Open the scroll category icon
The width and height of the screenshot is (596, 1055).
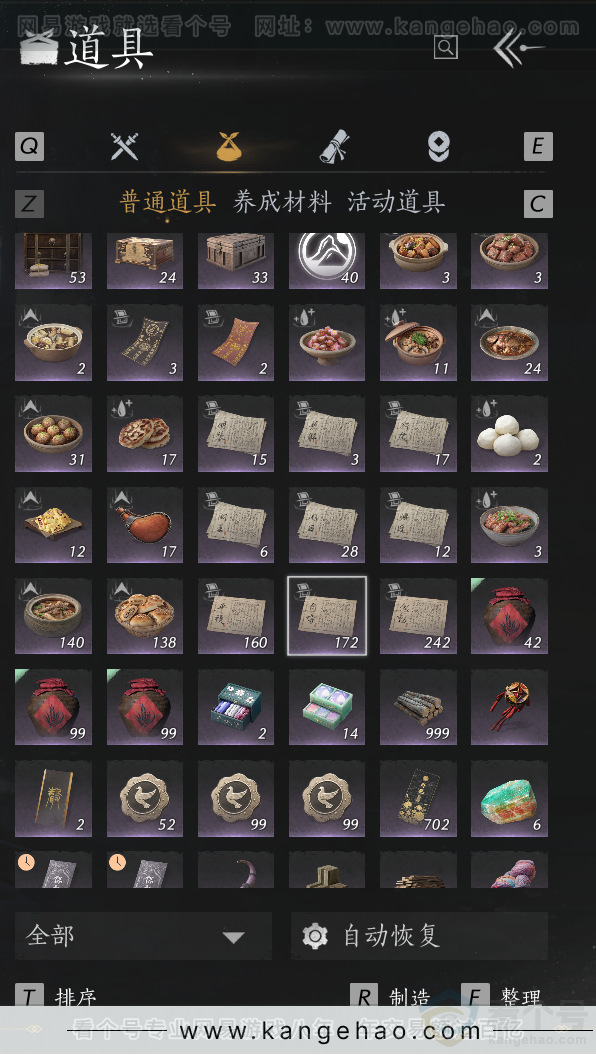coord(334,146)
